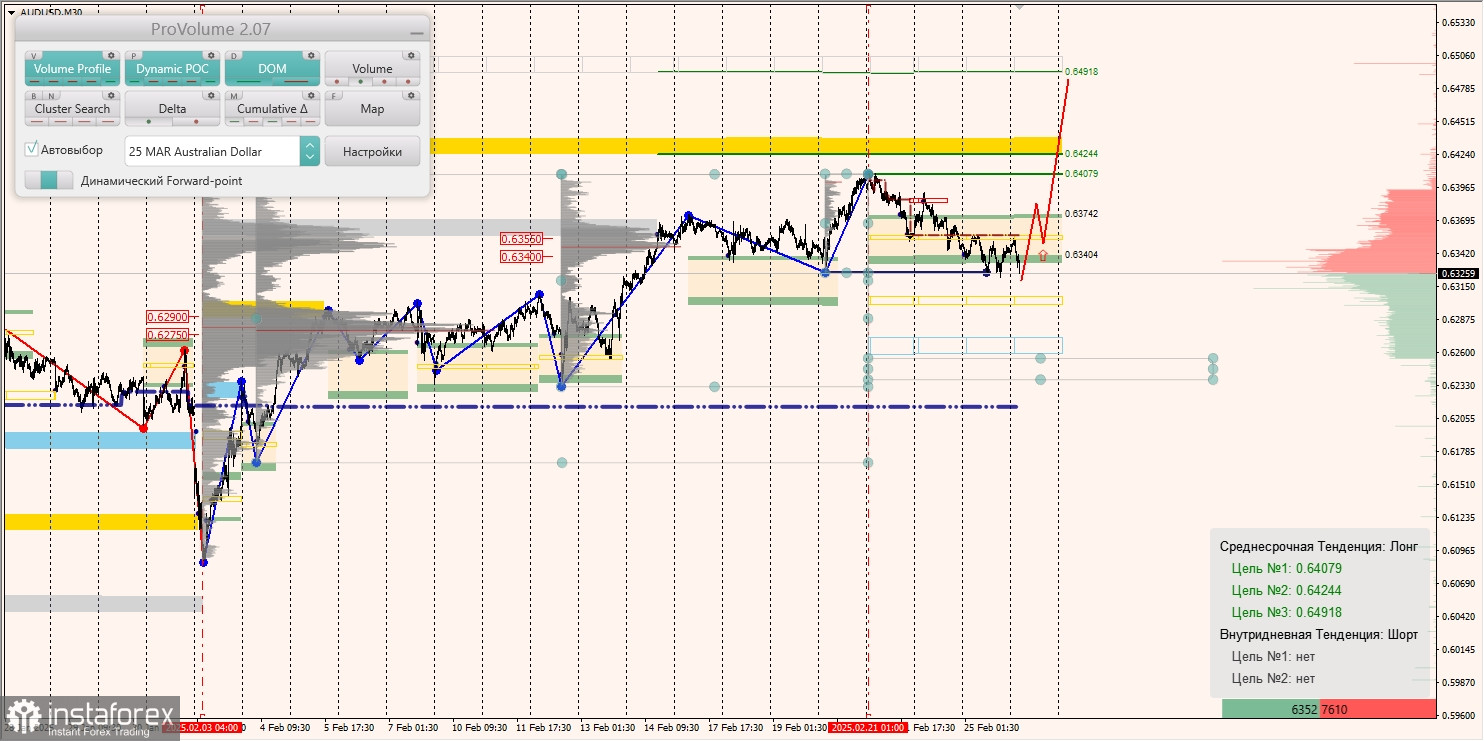Viewport: 1484px width, 741px height.
Task: Click Цель №3: 0.64918 in info box
Action: 1286,613
